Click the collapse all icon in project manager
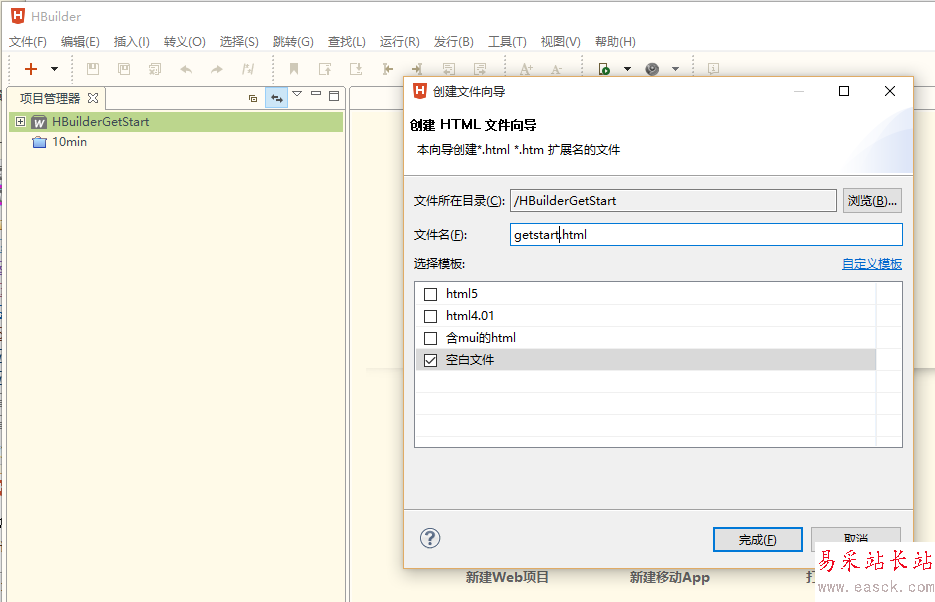 coord(253,98)
